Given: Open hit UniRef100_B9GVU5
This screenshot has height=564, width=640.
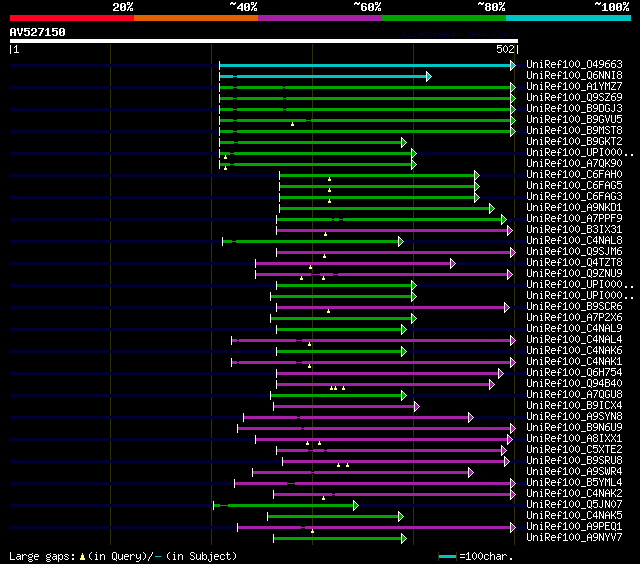Looking at the screenshot, I should (574, 120).
